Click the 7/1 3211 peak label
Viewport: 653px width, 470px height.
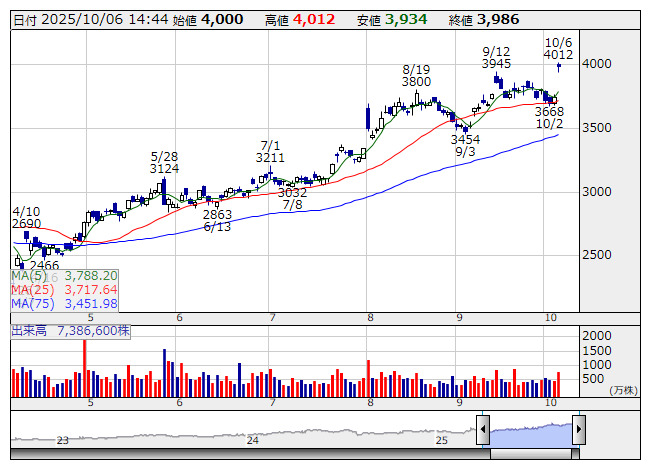[x=270, y=152]
